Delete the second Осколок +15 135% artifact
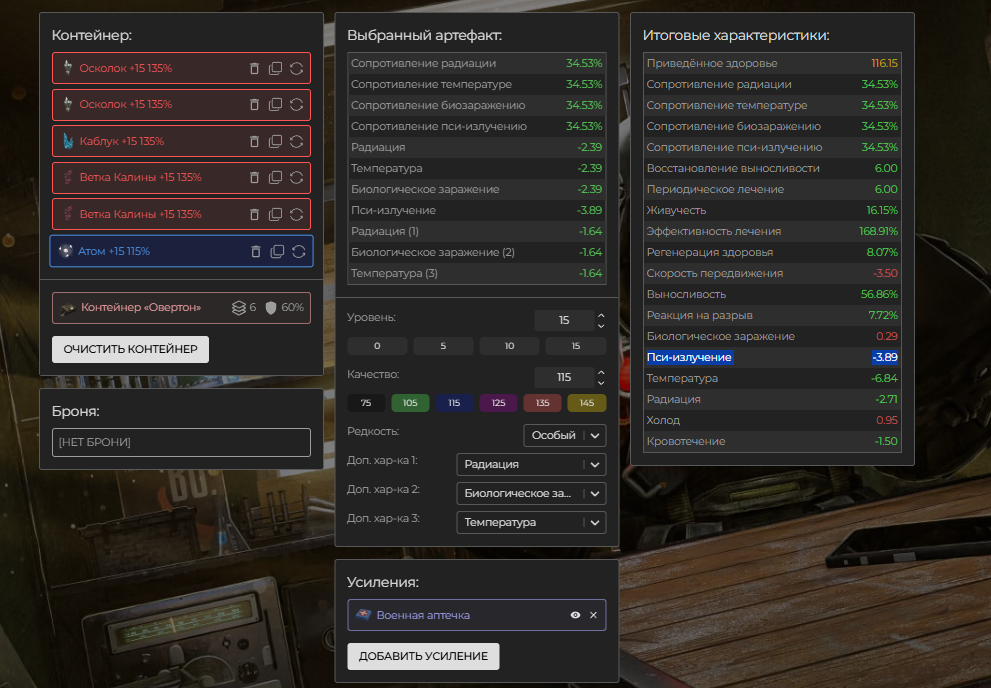The image size is (991, 688). tap(254, 105)
